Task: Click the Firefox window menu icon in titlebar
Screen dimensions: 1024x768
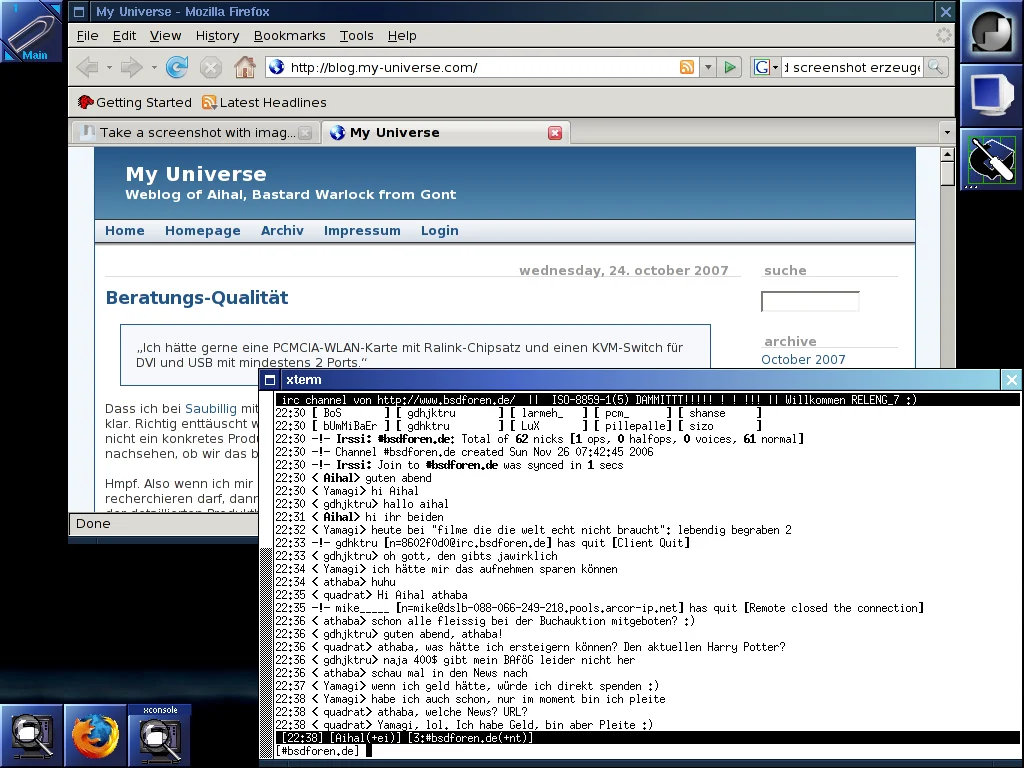Action: 79,12
